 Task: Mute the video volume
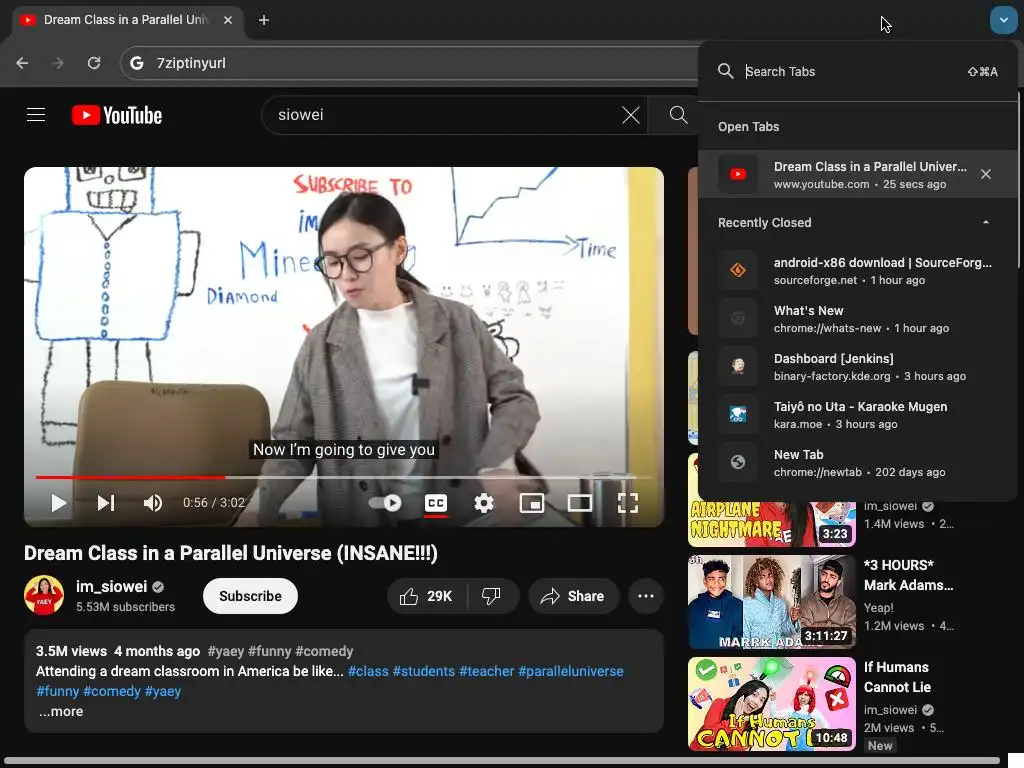pos(153,503)
